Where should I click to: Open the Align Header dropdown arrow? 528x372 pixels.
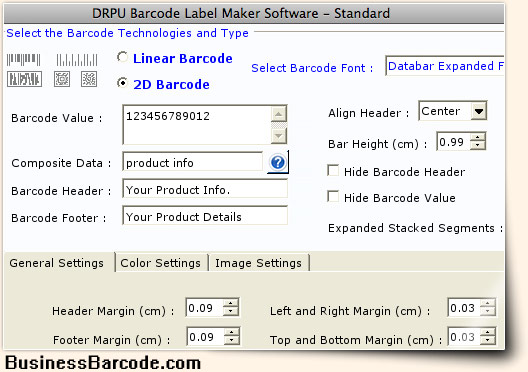point(478,111)
